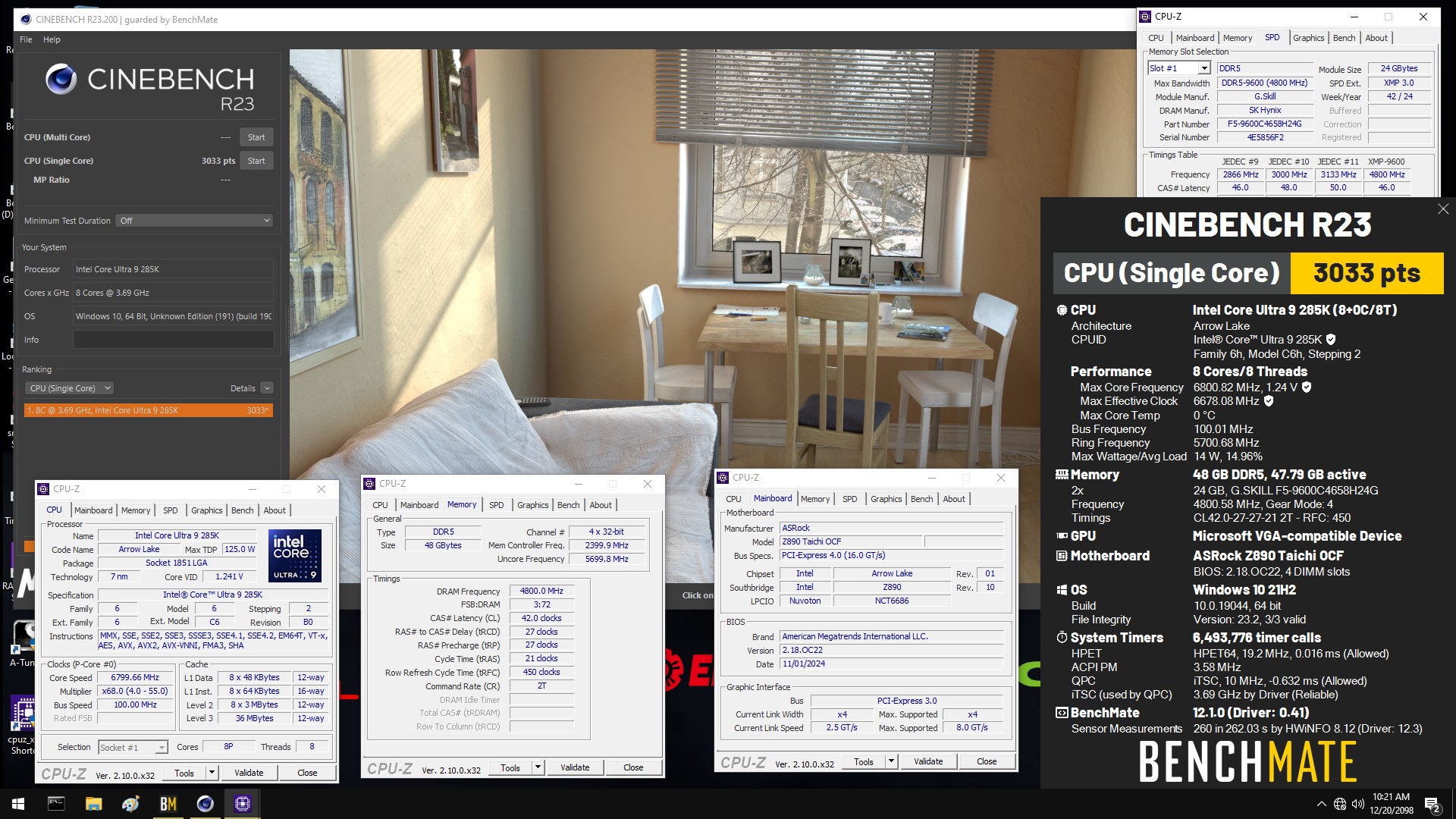Viewport: 1456px width, 819px height.
Task: Click the taskbar clock and date
Action: coord(1391,804)
